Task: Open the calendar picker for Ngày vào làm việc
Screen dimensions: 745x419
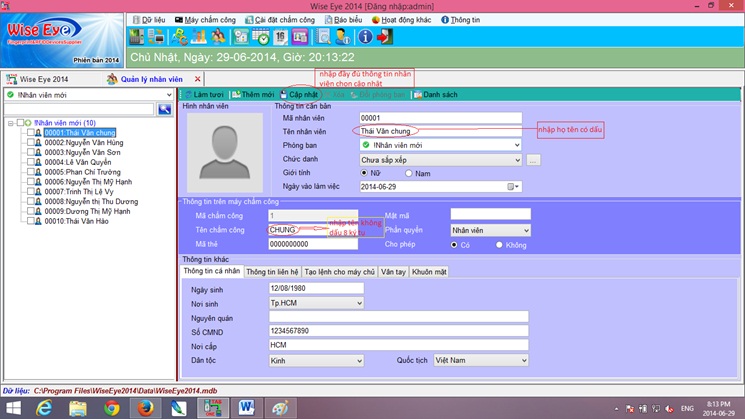Action: [513, 187]
